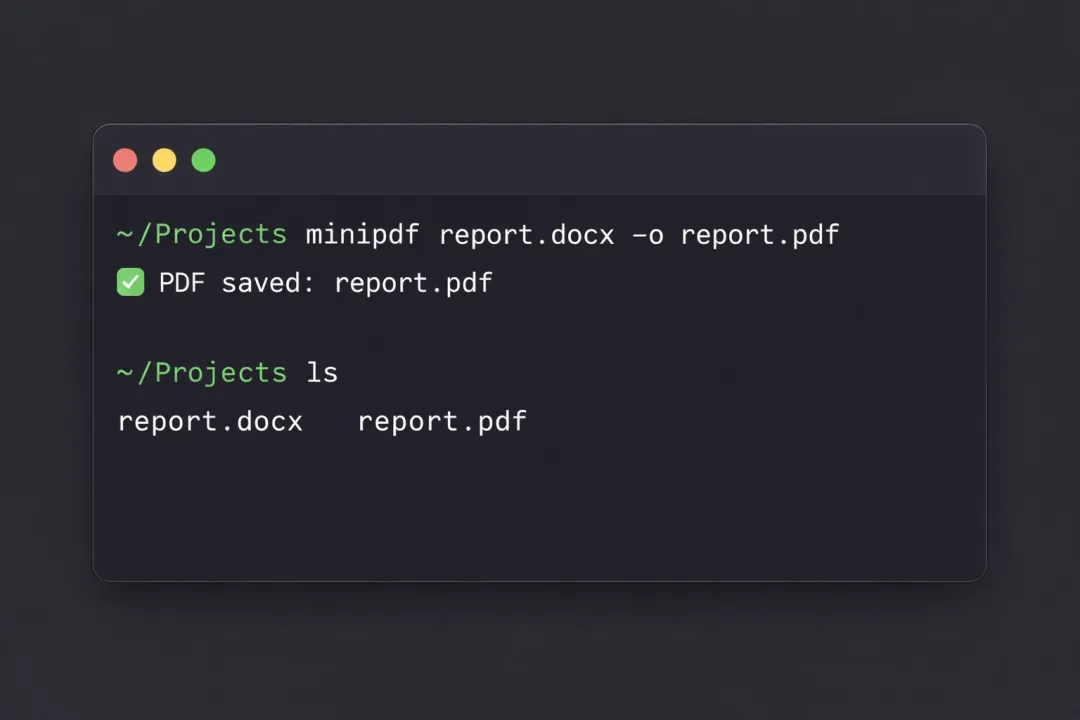Click the -o flag in the command

pyautogui.click(x=647, y=236)
